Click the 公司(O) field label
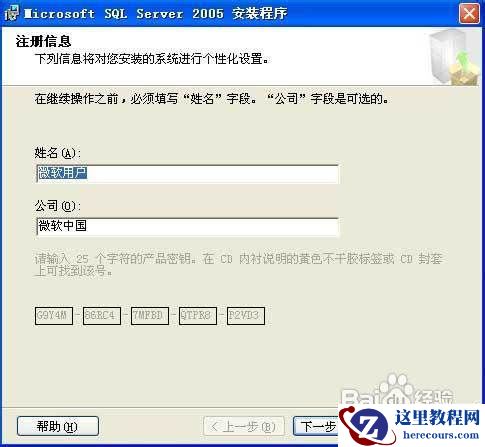The width and height of the screenshot is (485, 447). pos(58,206)
